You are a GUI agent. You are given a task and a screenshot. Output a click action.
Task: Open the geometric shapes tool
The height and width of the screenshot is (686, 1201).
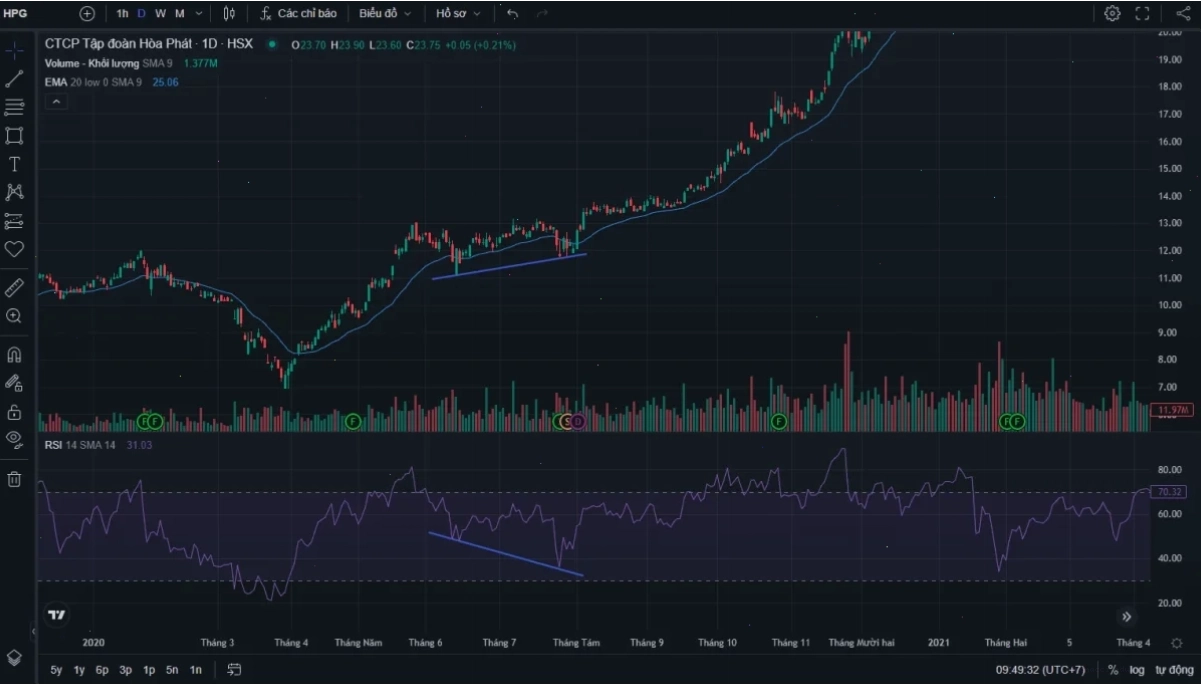point(14,136)
